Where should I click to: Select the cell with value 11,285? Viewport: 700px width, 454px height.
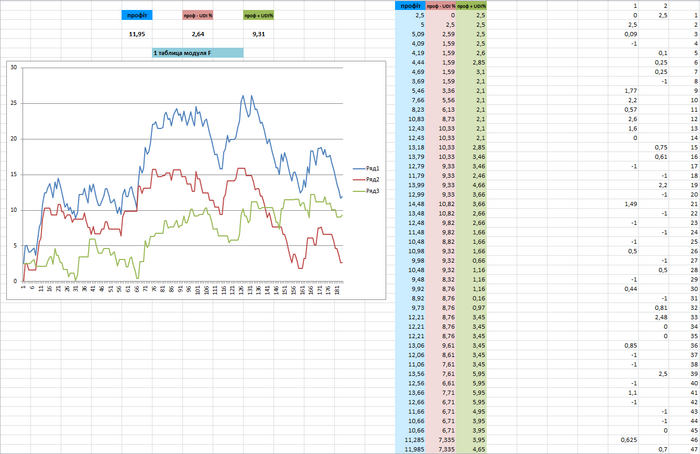tap(410, 440)
